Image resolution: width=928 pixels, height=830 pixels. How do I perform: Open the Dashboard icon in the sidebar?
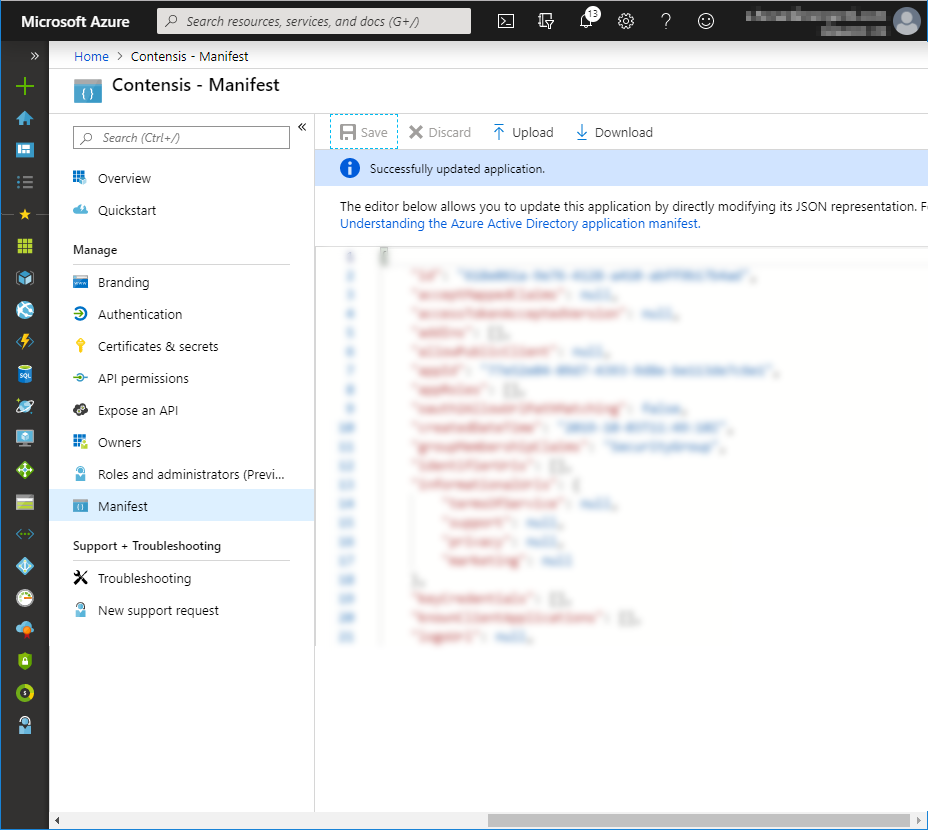click(25, 150)
